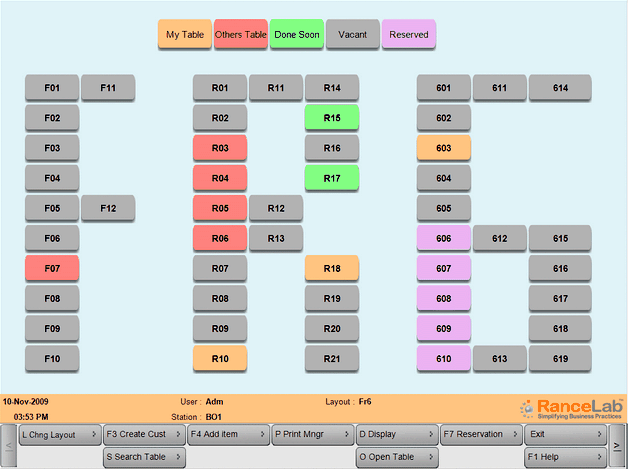Viewport: 628px width, 469px height.
Task: Expand the F7 Reservation arrow
Action: pyautogui.click(x=515, y=435)
